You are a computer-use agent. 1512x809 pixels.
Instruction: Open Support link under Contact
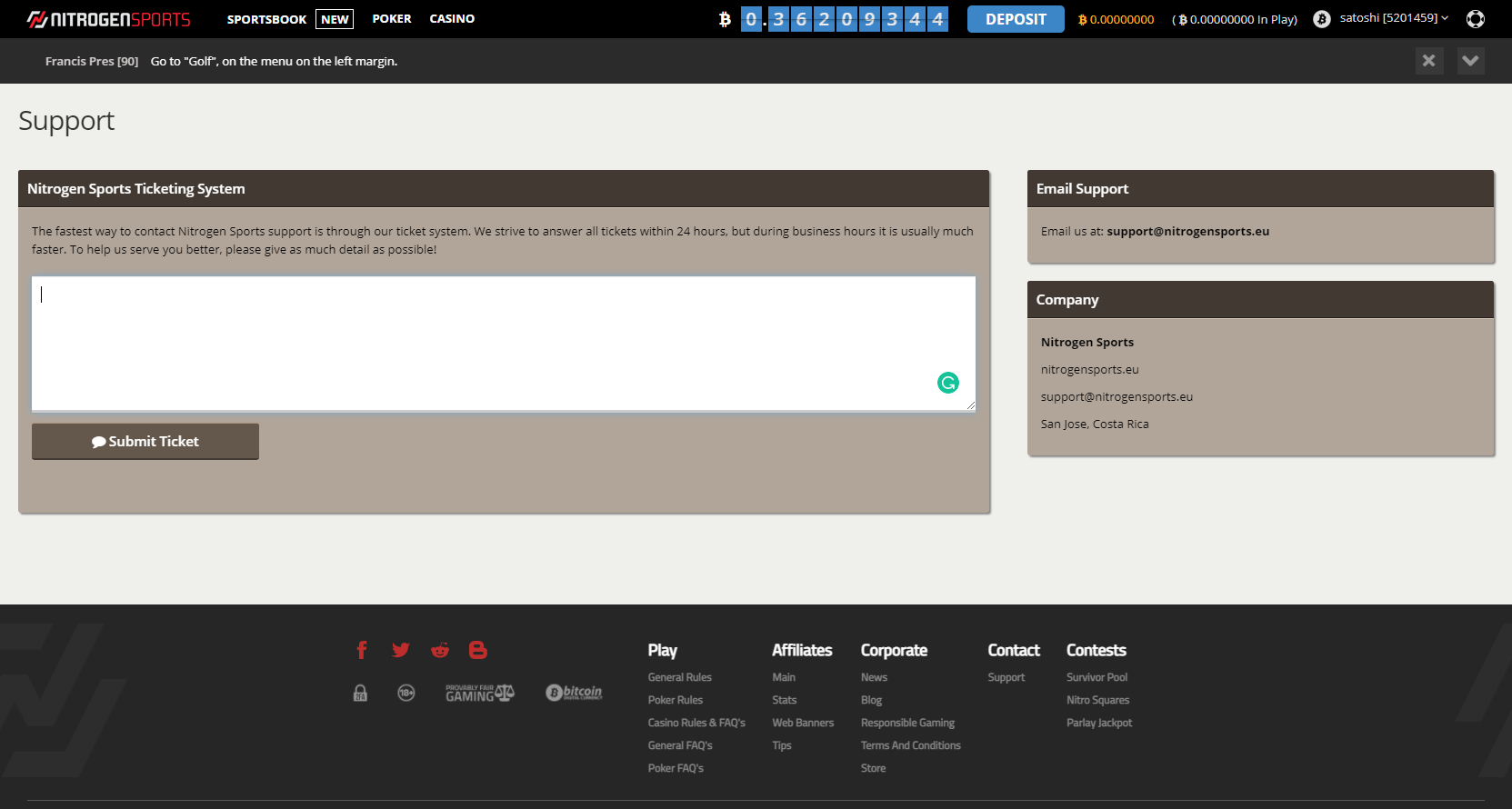click(1006, 677)
